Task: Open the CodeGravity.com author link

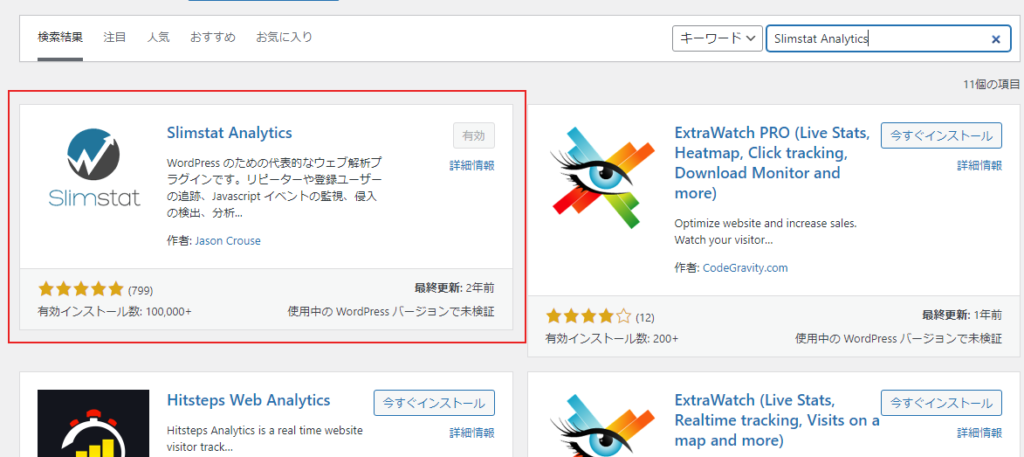Action: (x=745, y=268)
